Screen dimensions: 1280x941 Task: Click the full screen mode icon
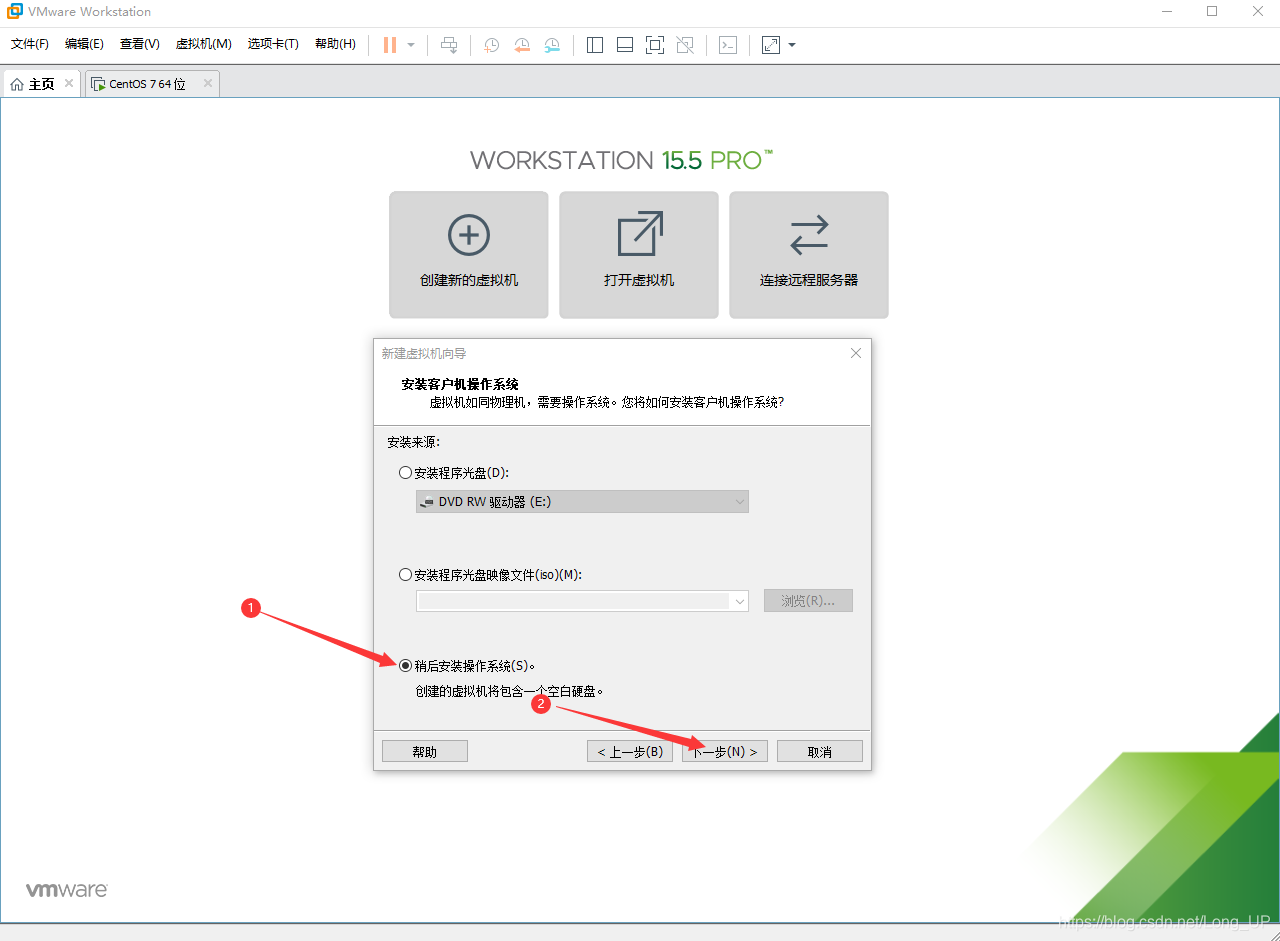tap(655, 45)
